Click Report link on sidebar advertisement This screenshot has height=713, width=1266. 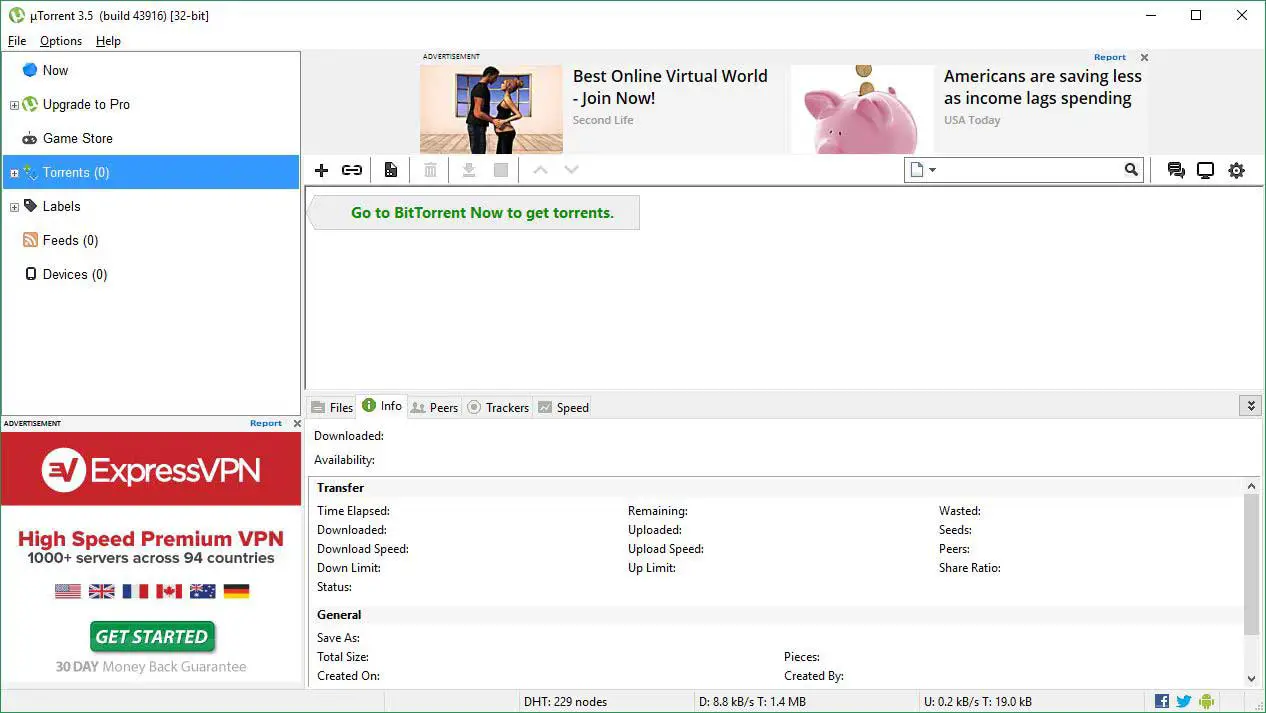(x=266, y=424)
